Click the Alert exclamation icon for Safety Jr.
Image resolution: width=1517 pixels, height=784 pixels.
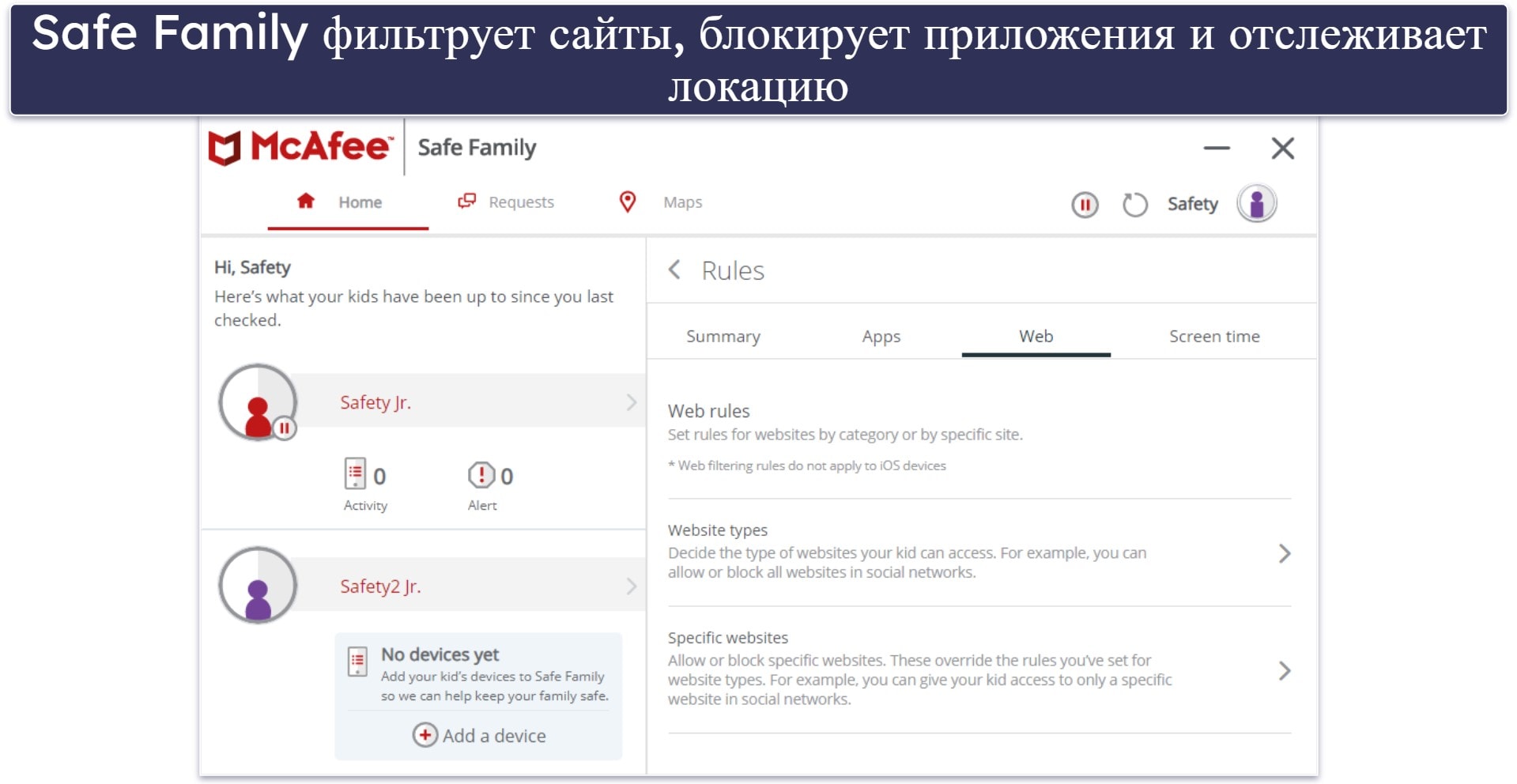[x=481, y=475]
